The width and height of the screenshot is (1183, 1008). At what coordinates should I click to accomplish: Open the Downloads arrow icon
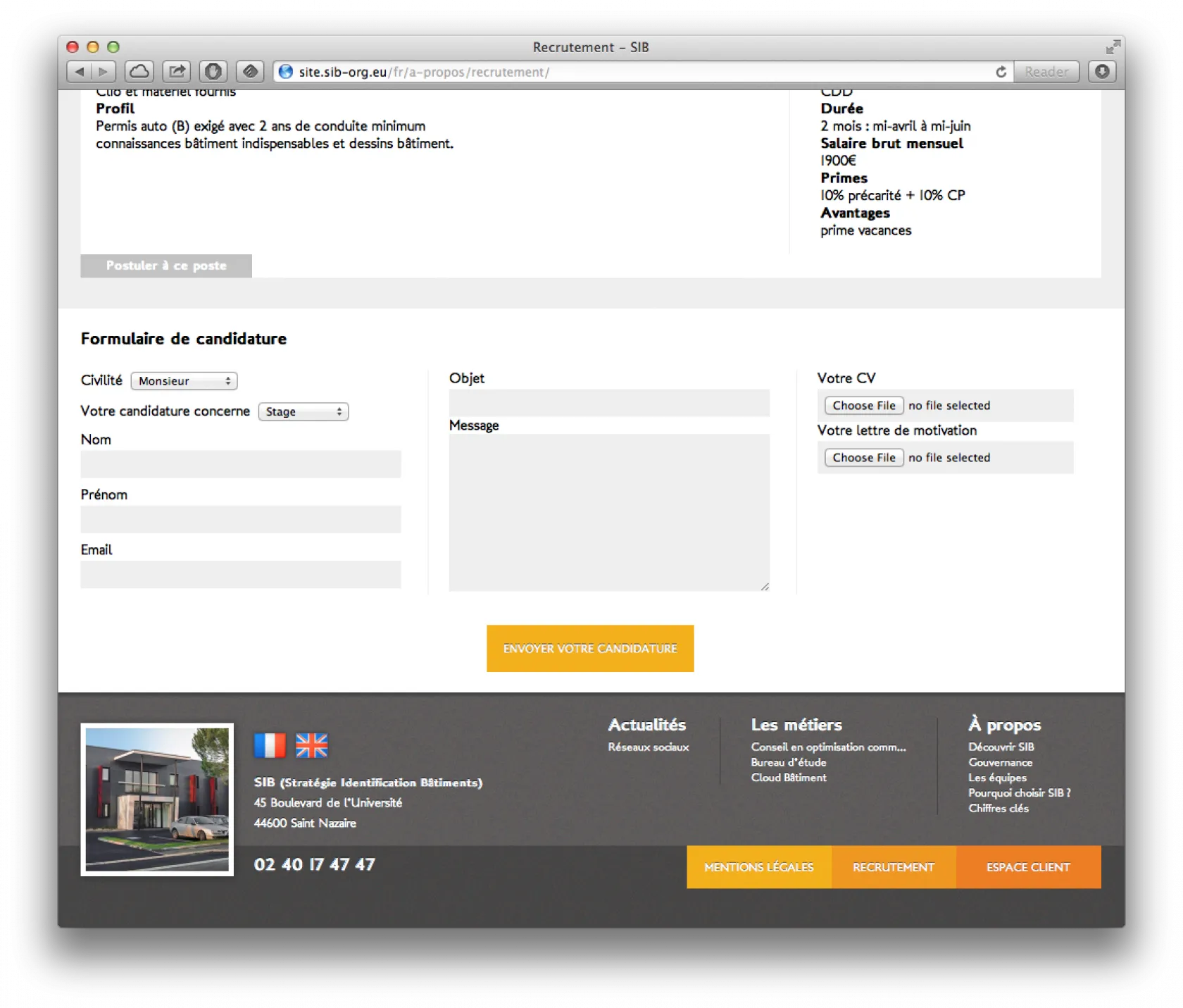[1102, 72]
